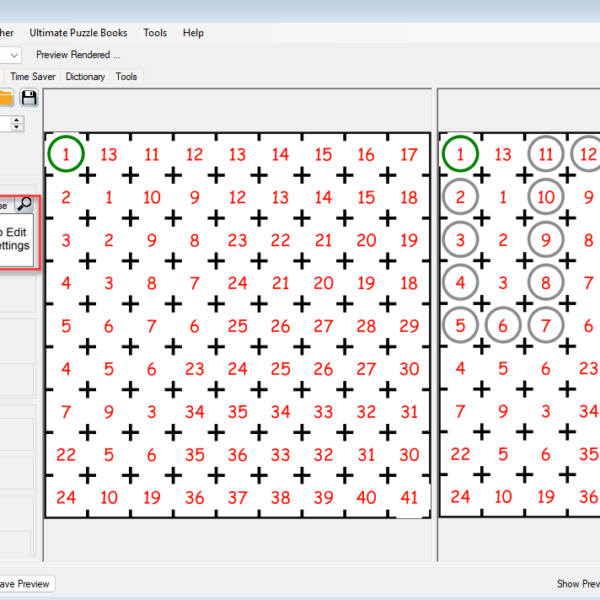Click the floppy disk save icon

pyautogui.click(x=29, y=97)
